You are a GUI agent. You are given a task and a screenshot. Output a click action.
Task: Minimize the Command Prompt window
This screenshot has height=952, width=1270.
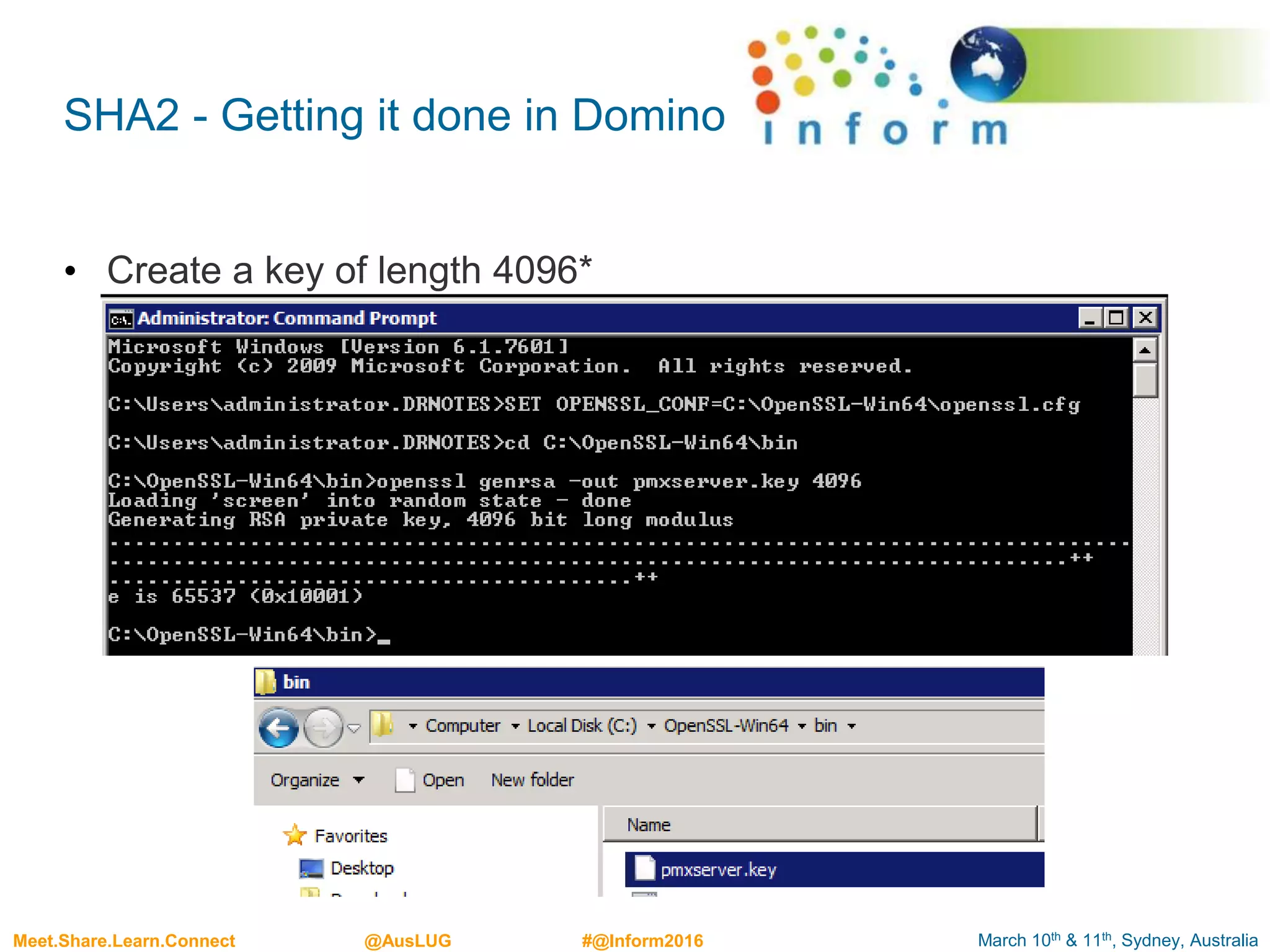click(1090, 319)
